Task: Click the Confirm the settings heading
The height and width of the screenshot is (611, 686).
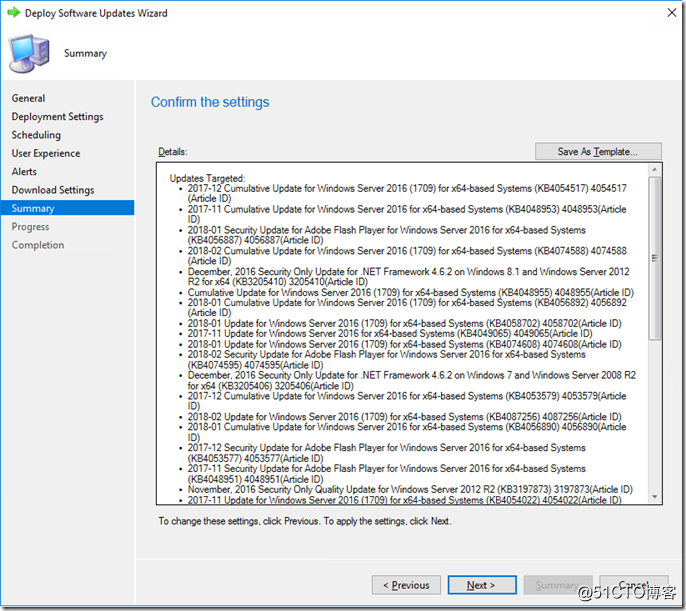Action: click(210, 102)
